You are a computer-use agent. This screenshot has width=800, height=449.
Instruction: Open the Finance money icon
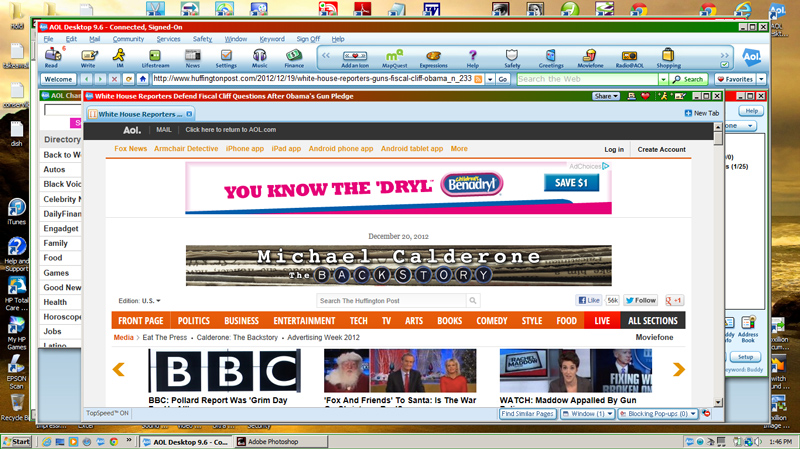(294, 58)
